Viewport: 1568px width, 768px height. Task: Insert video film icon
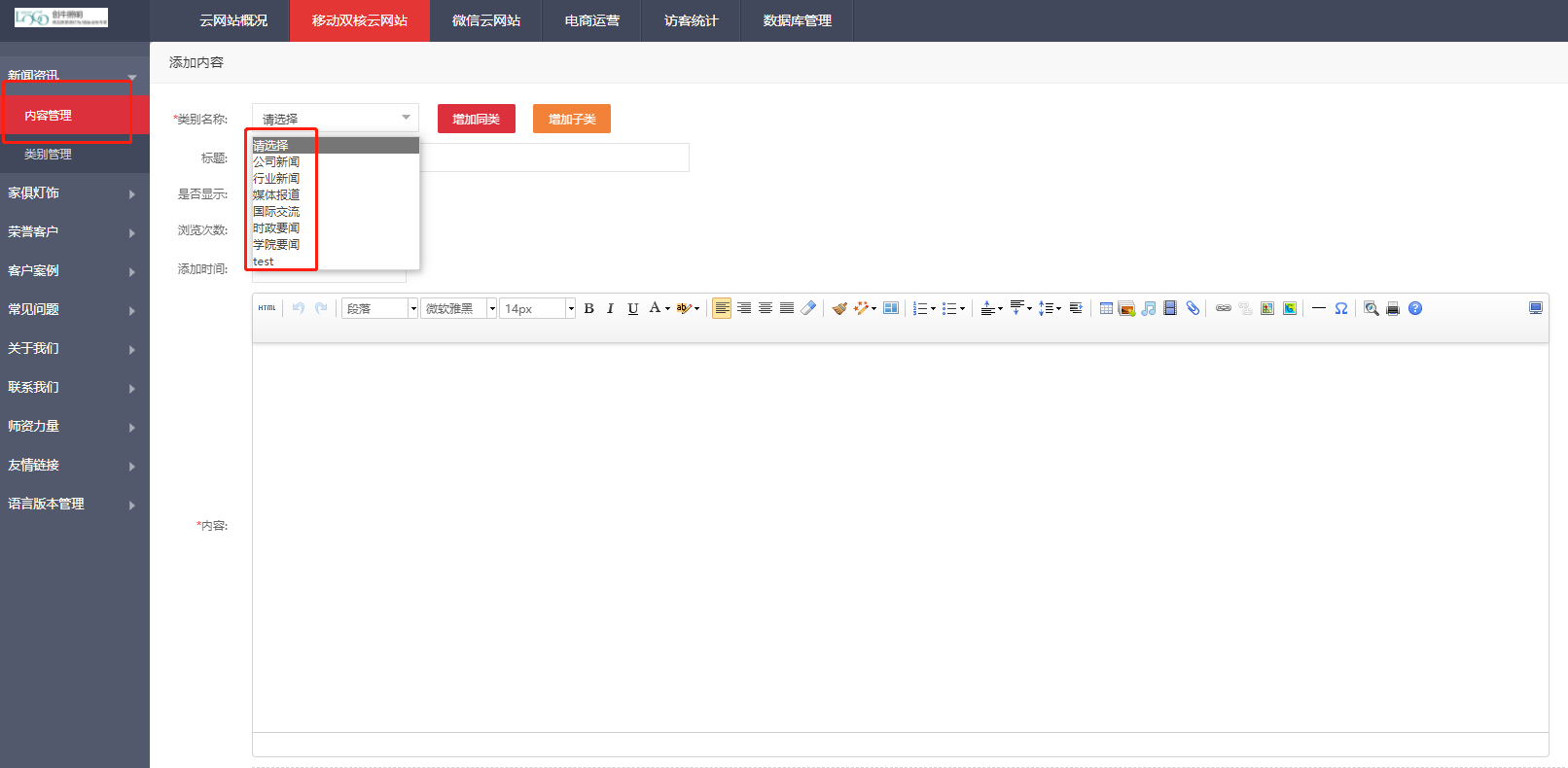tap(1170, 308)
